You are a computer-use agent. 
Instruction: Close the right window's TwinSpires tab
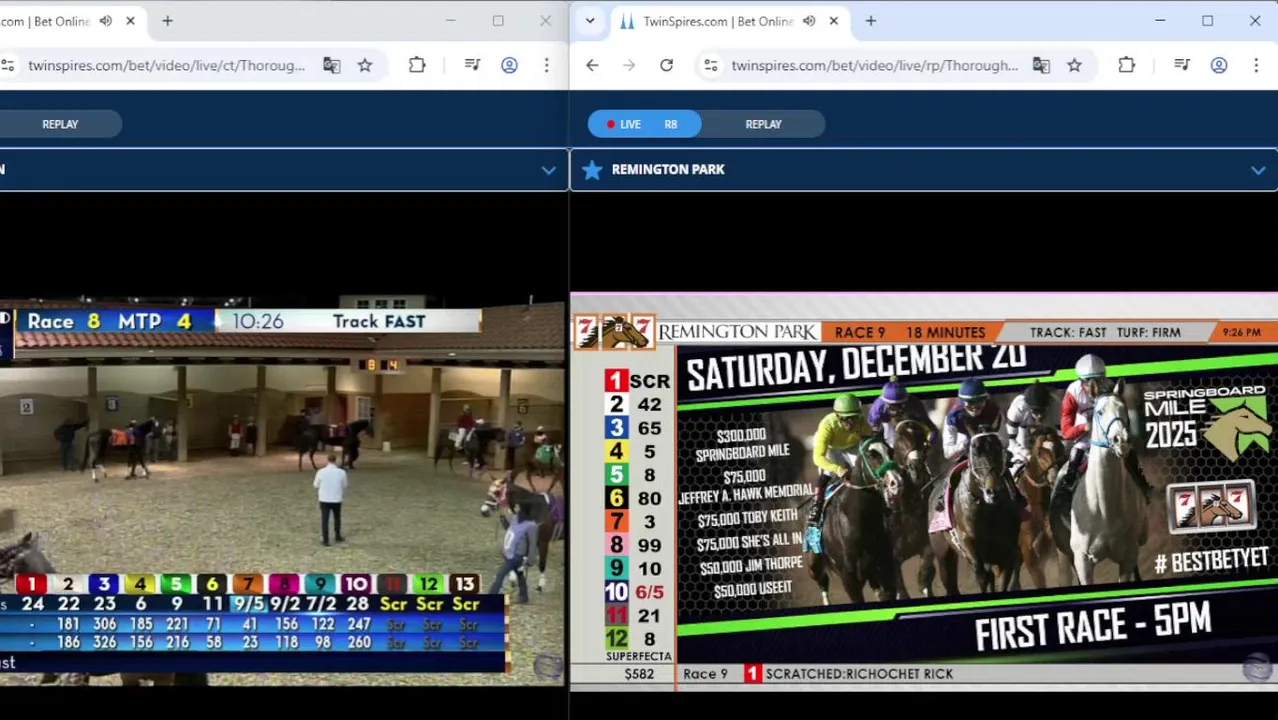[833, 21]
